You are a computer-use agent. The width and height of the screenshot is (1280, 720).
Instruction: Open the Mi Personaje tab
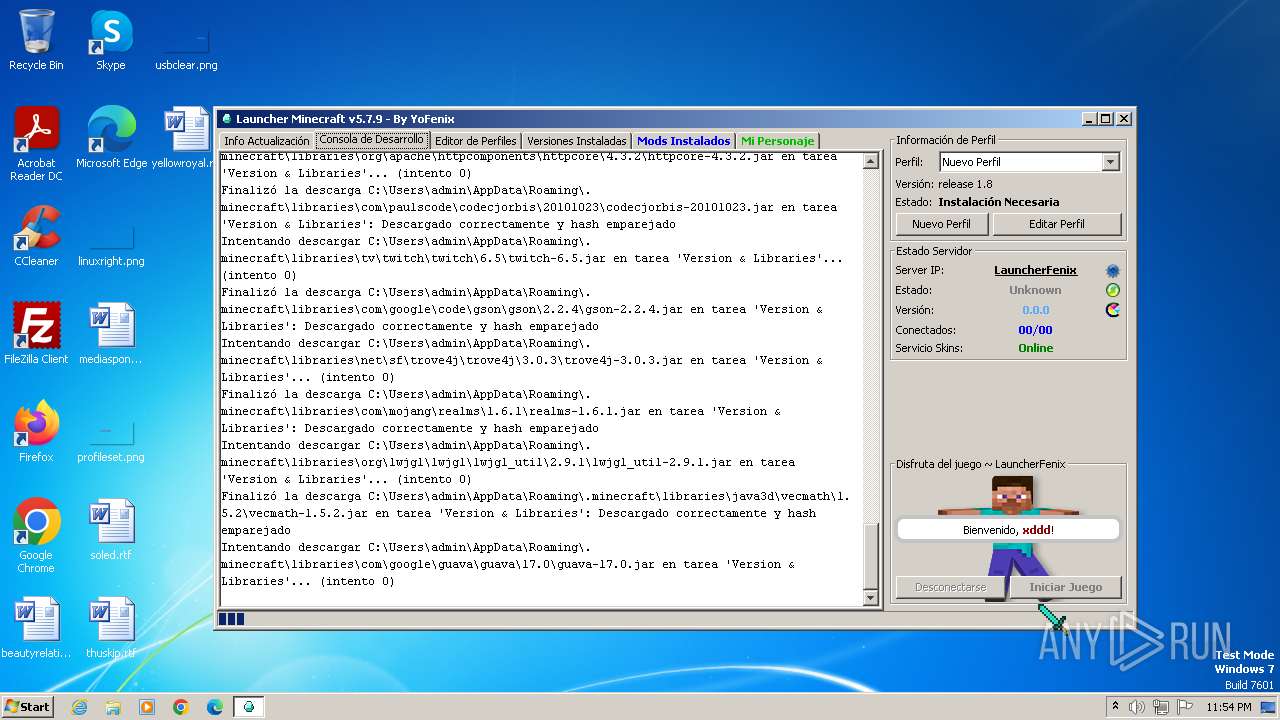(x=778, y=141)
